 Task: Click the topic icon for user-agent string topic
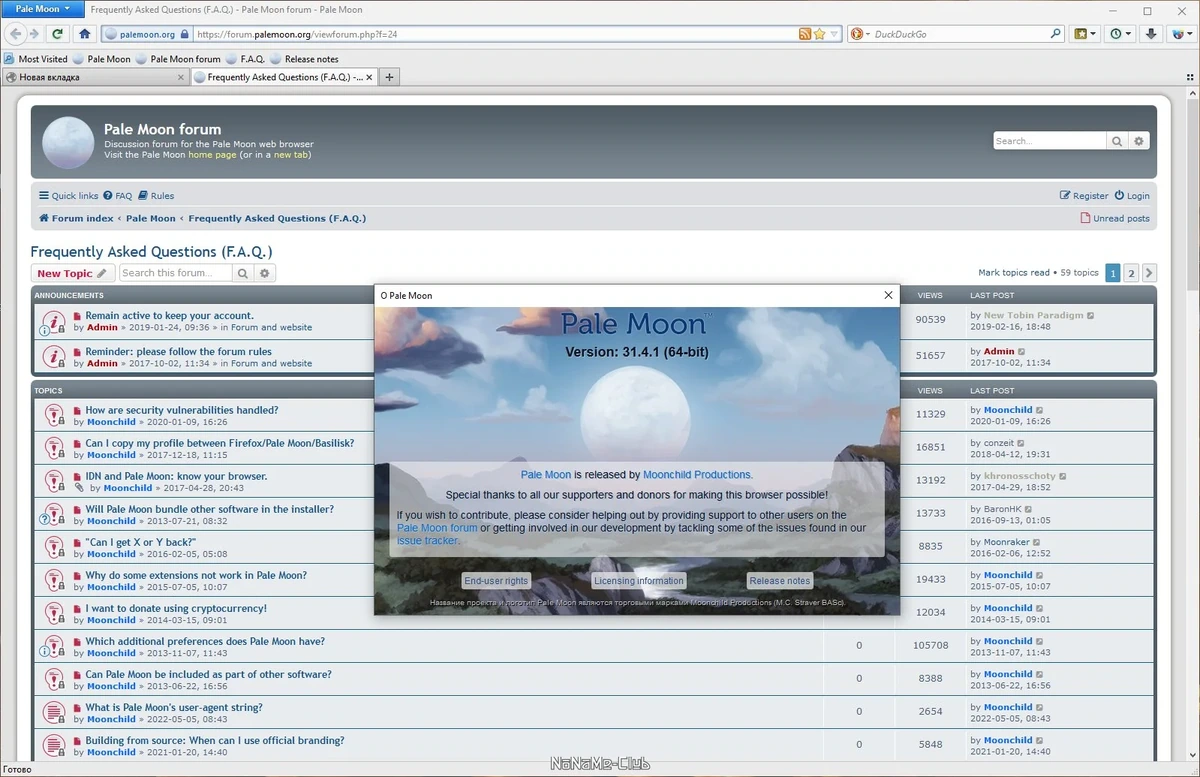(53, 713)
